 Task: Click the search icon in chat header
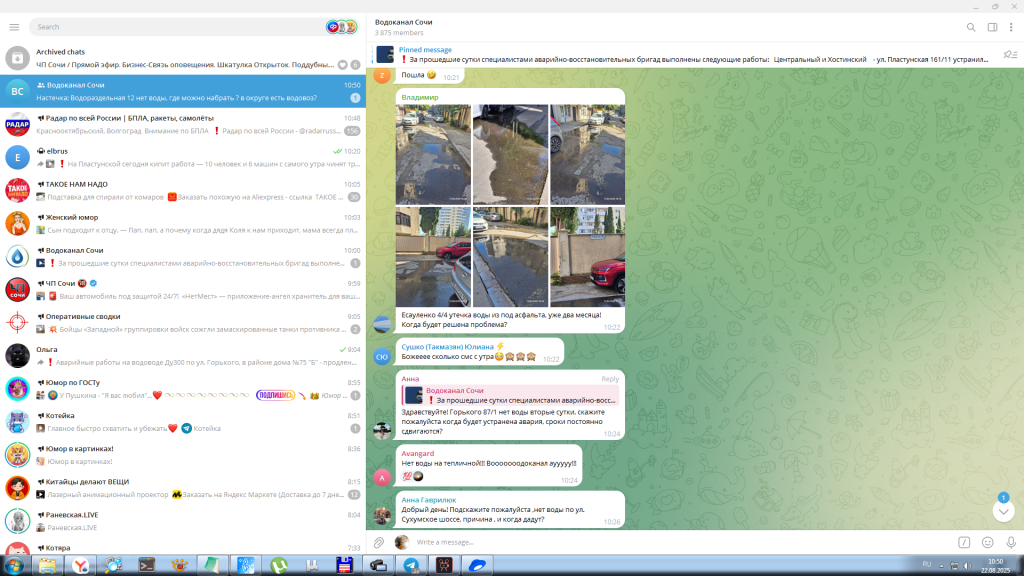970,27
